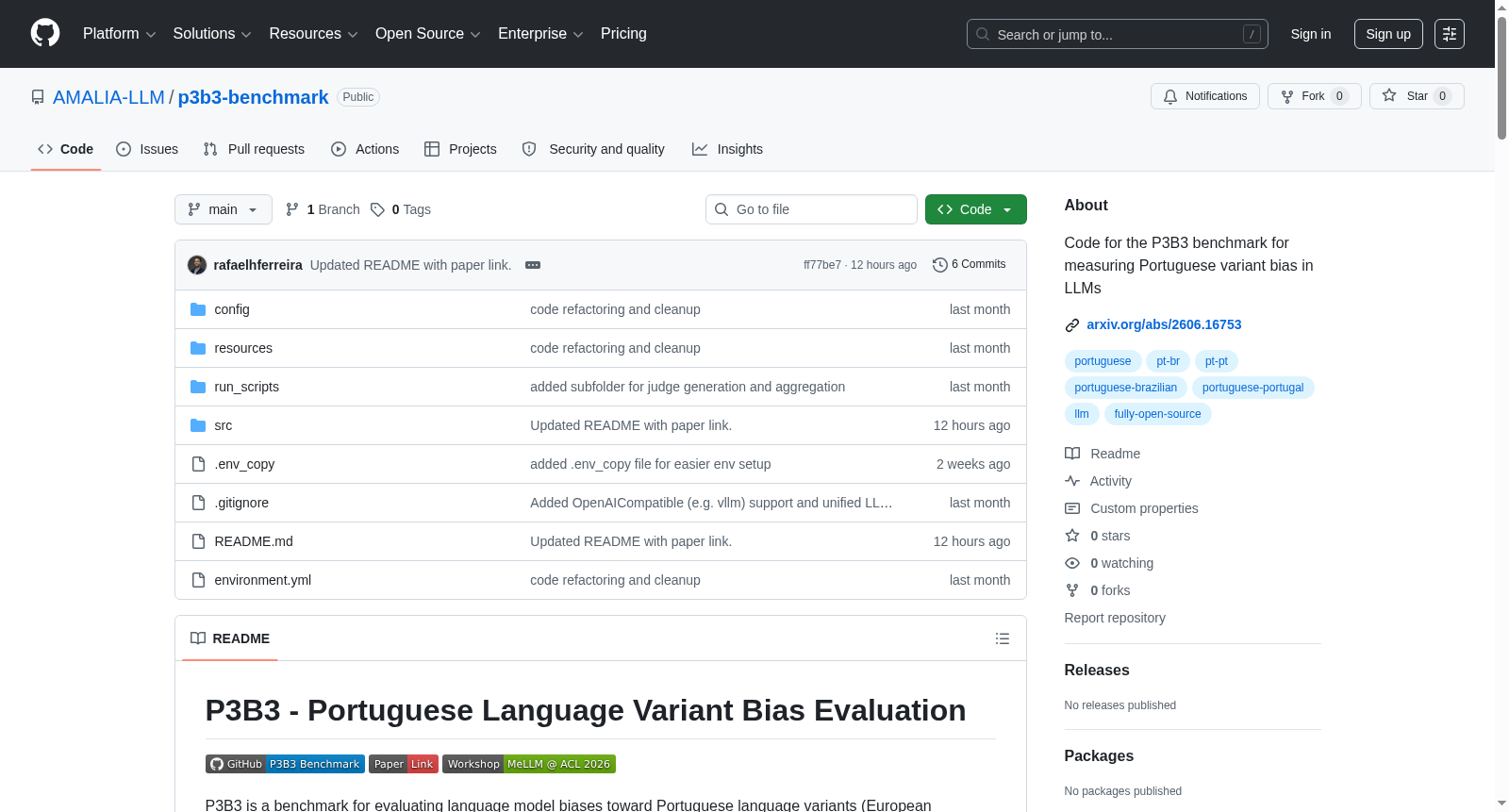The image size is (1509, 812).
Task: Click the GitHub P3B3 Benchmark badge
Action: coord(285,764)
